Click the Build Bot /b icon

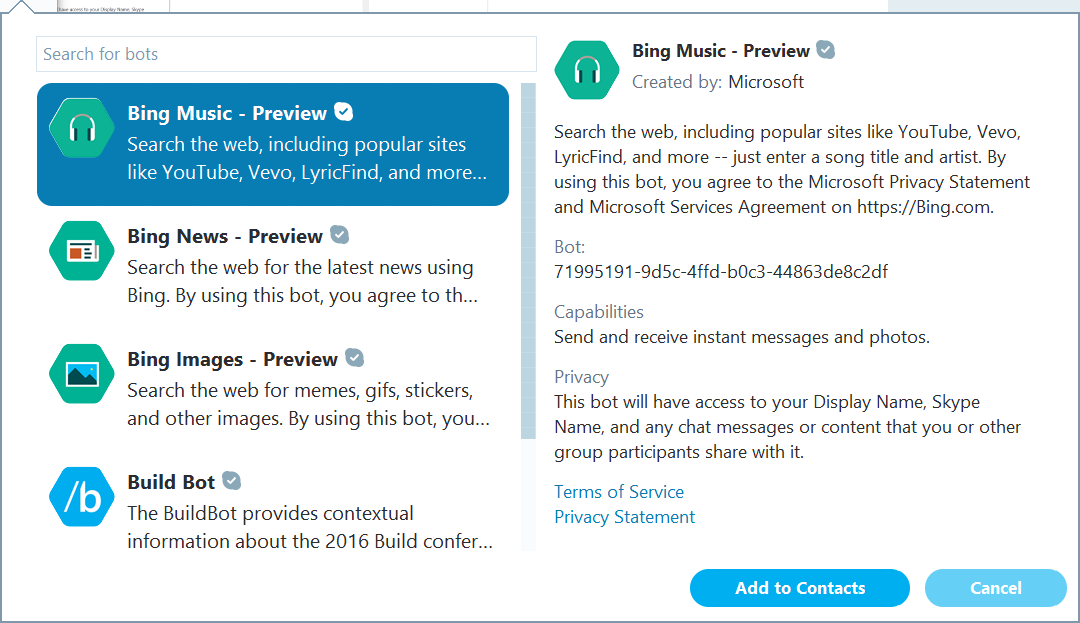(81, 497)
